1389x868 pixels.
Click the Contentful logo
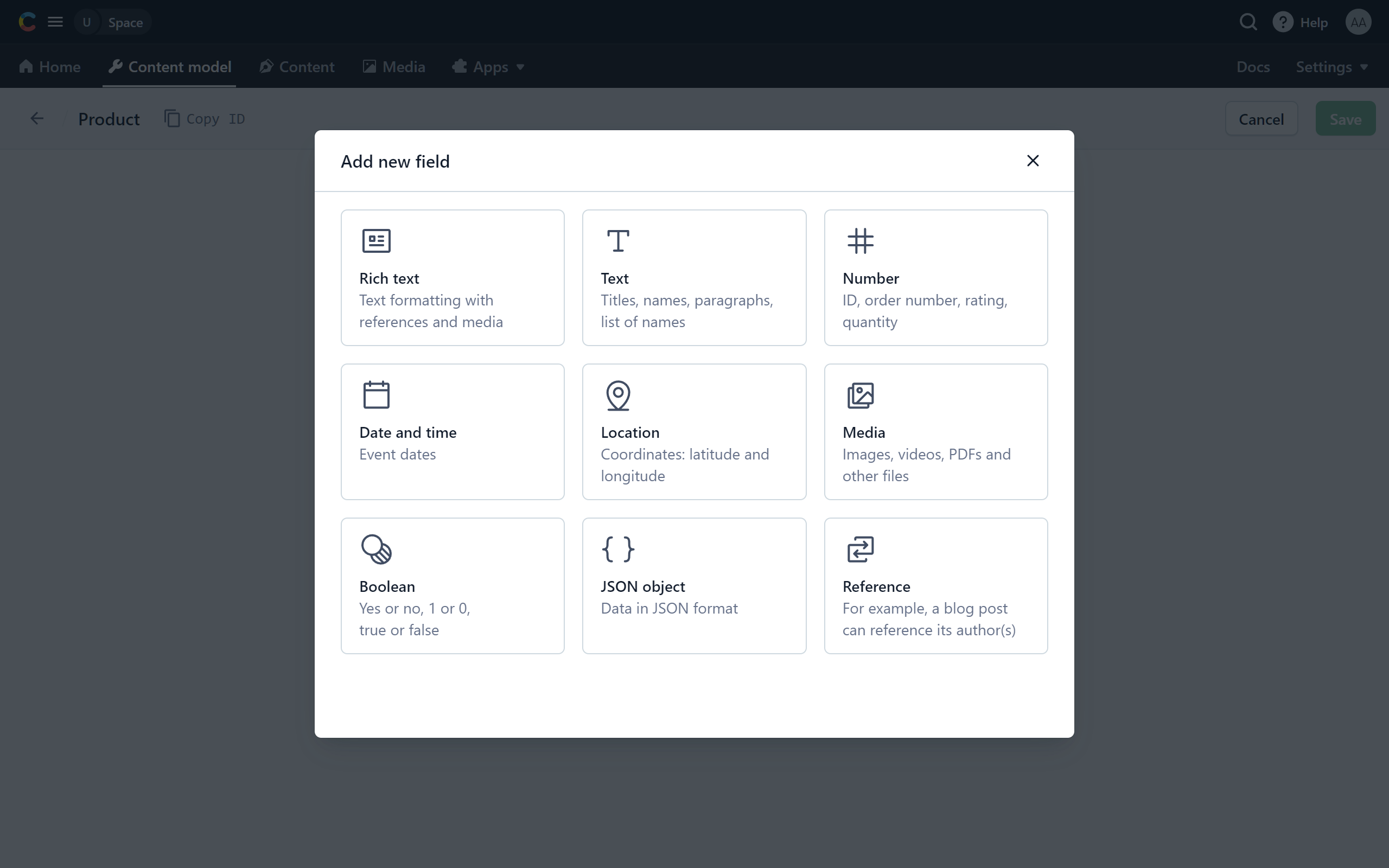click(27, 22)
